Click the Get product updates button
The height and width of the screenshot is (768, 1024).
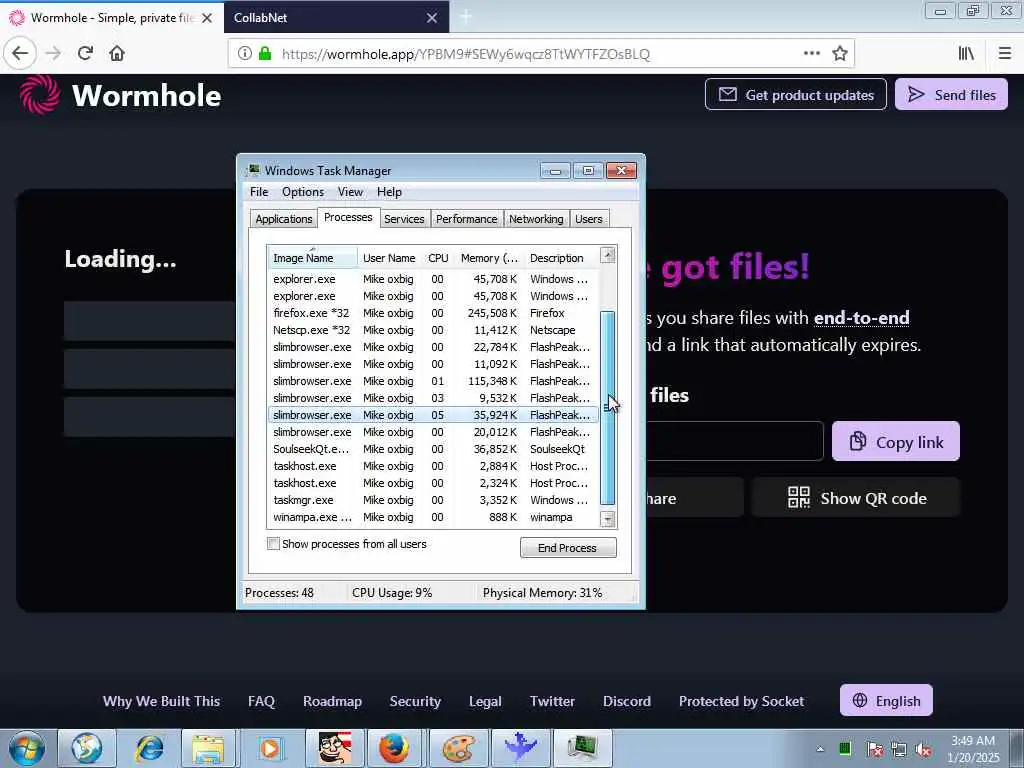(795, 95)
